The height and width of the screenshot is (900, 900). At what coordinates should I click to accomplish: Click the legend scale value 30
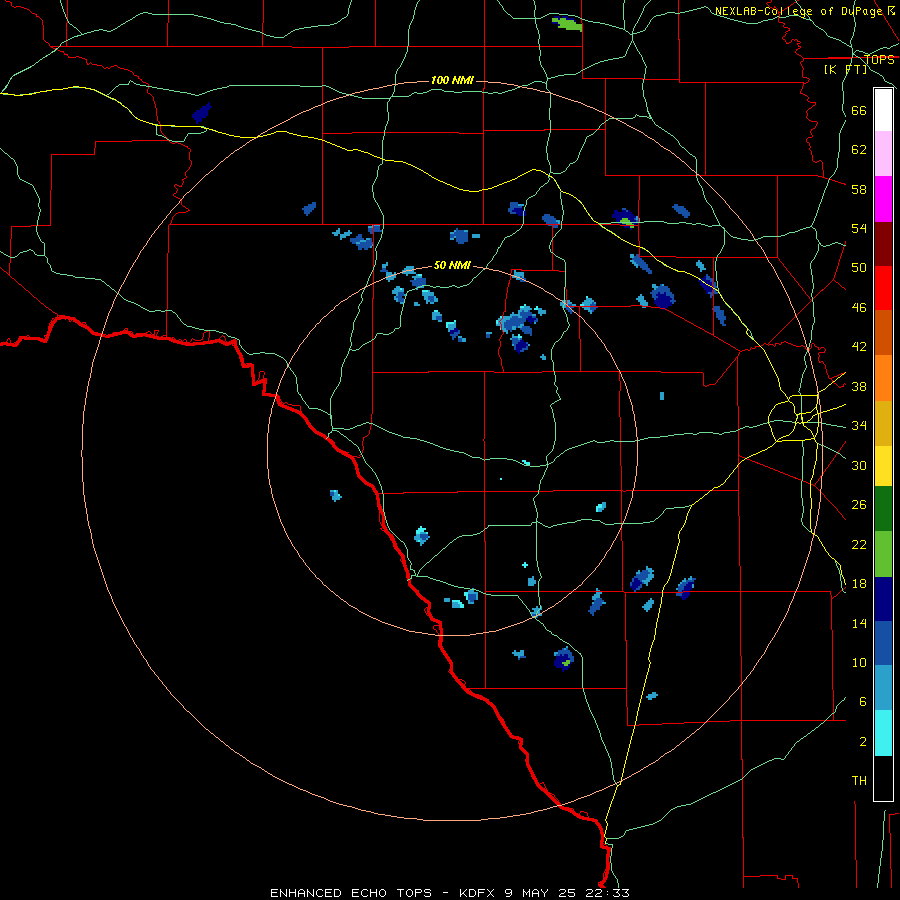[859, 465]
